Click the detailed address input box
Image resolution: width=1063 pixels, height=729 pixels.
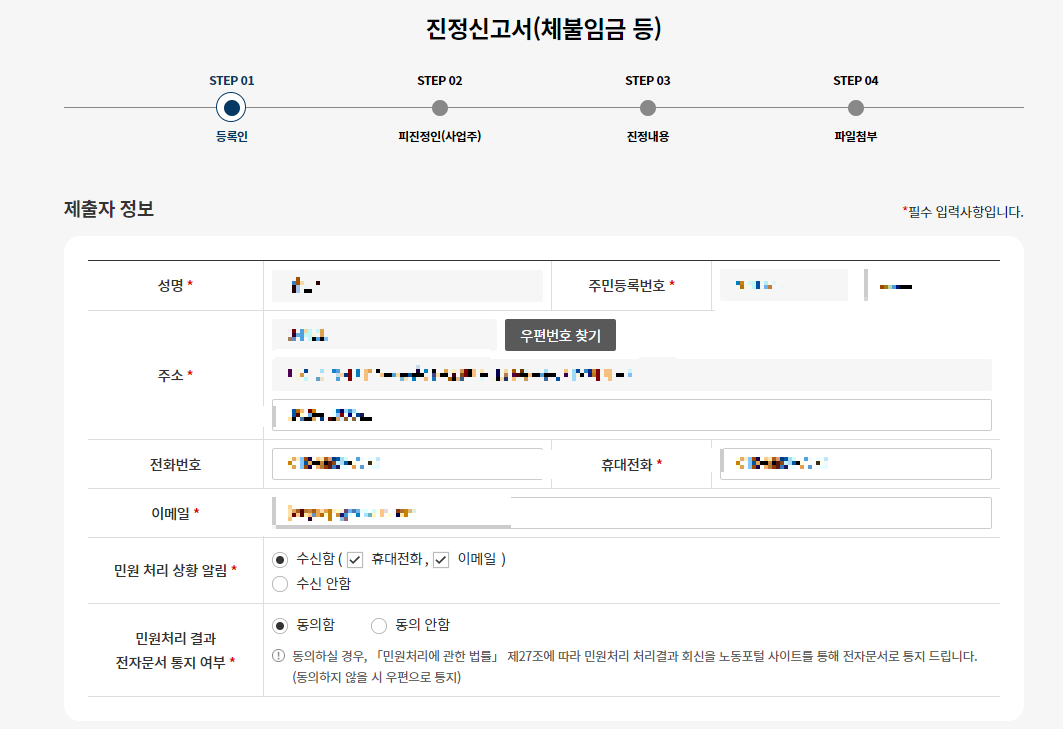click(630, 414)
